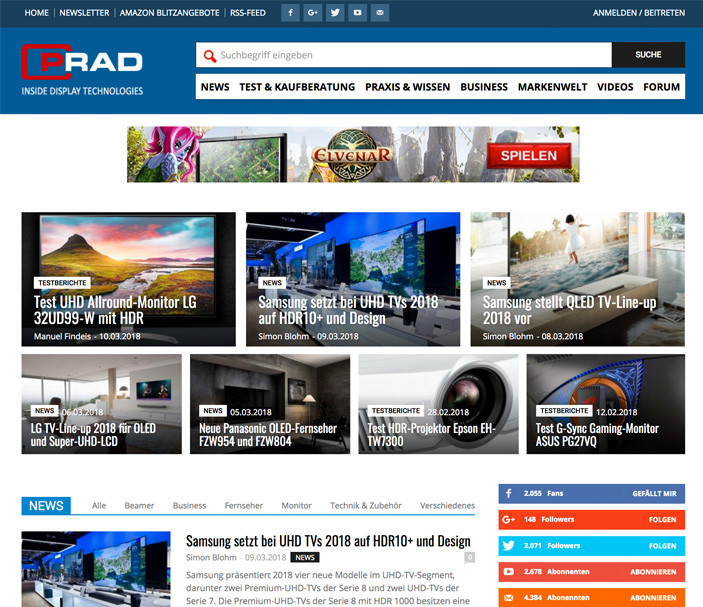Open AMAZON BLITZANGEBOTE link

pos(169,13)
